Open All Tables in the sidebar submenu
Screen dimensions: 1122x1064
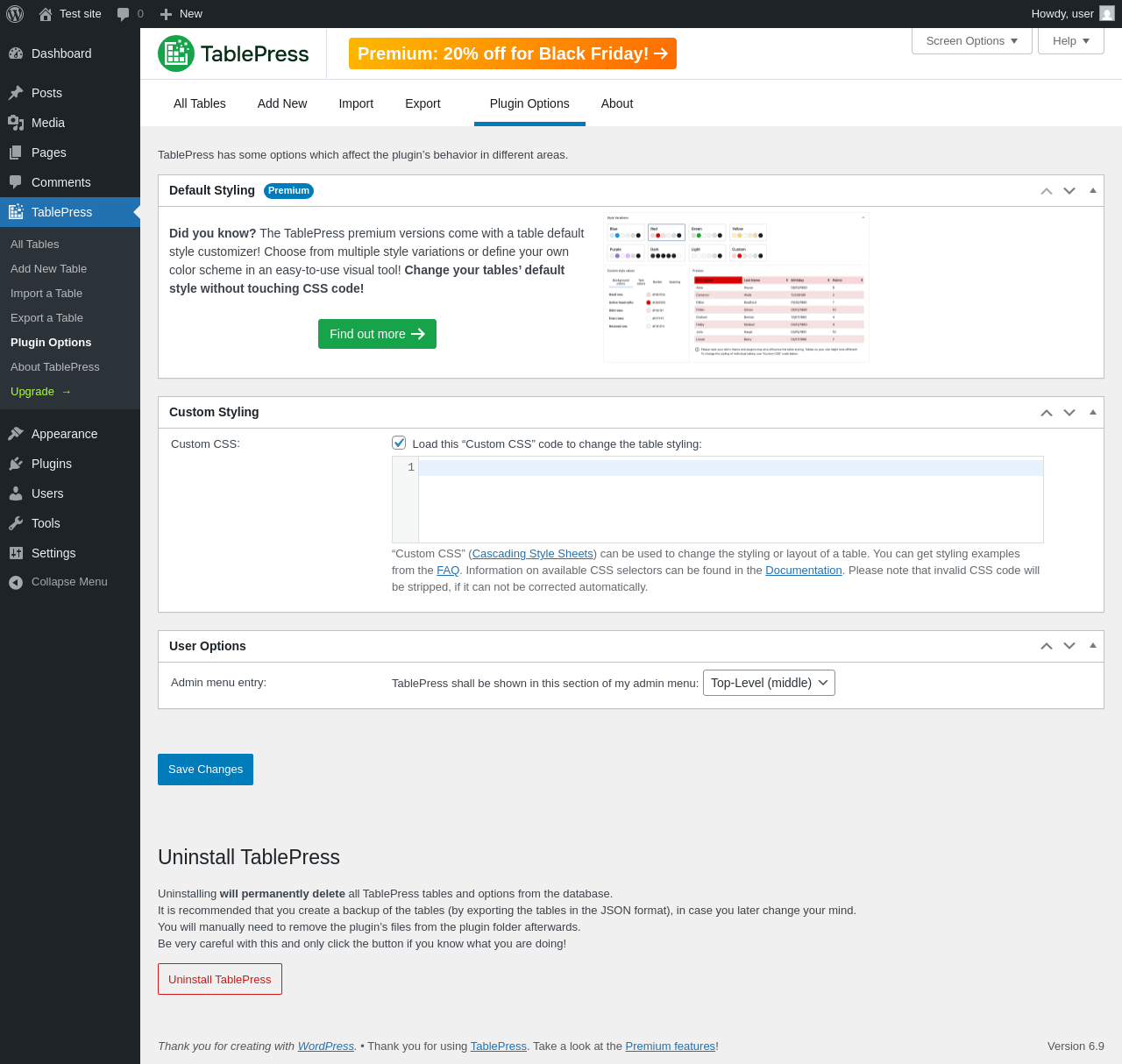pos(35,245)
